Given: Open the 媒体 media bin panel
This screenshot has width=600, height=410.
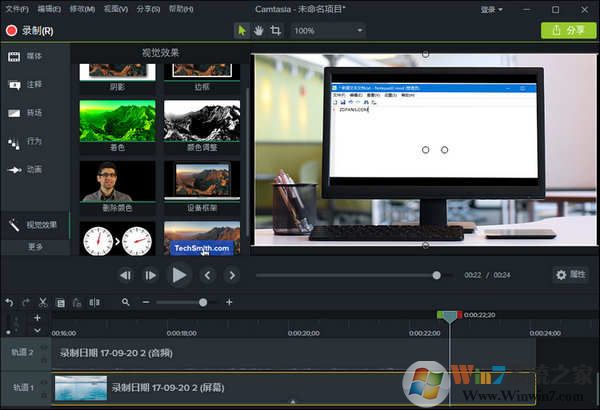Looking at the screenshot, I should [x=25, y=56].
